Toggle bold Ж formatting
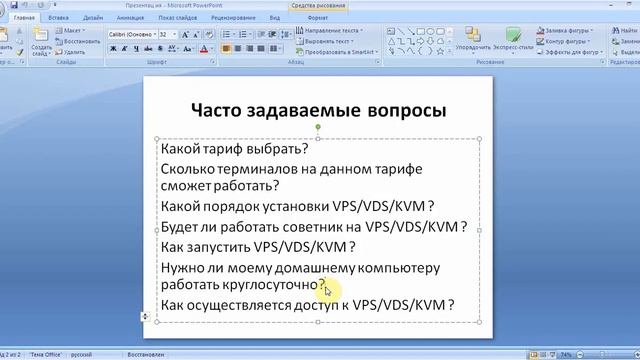Image resolution: width=640 pixels, height=360 pixels. 113,49
